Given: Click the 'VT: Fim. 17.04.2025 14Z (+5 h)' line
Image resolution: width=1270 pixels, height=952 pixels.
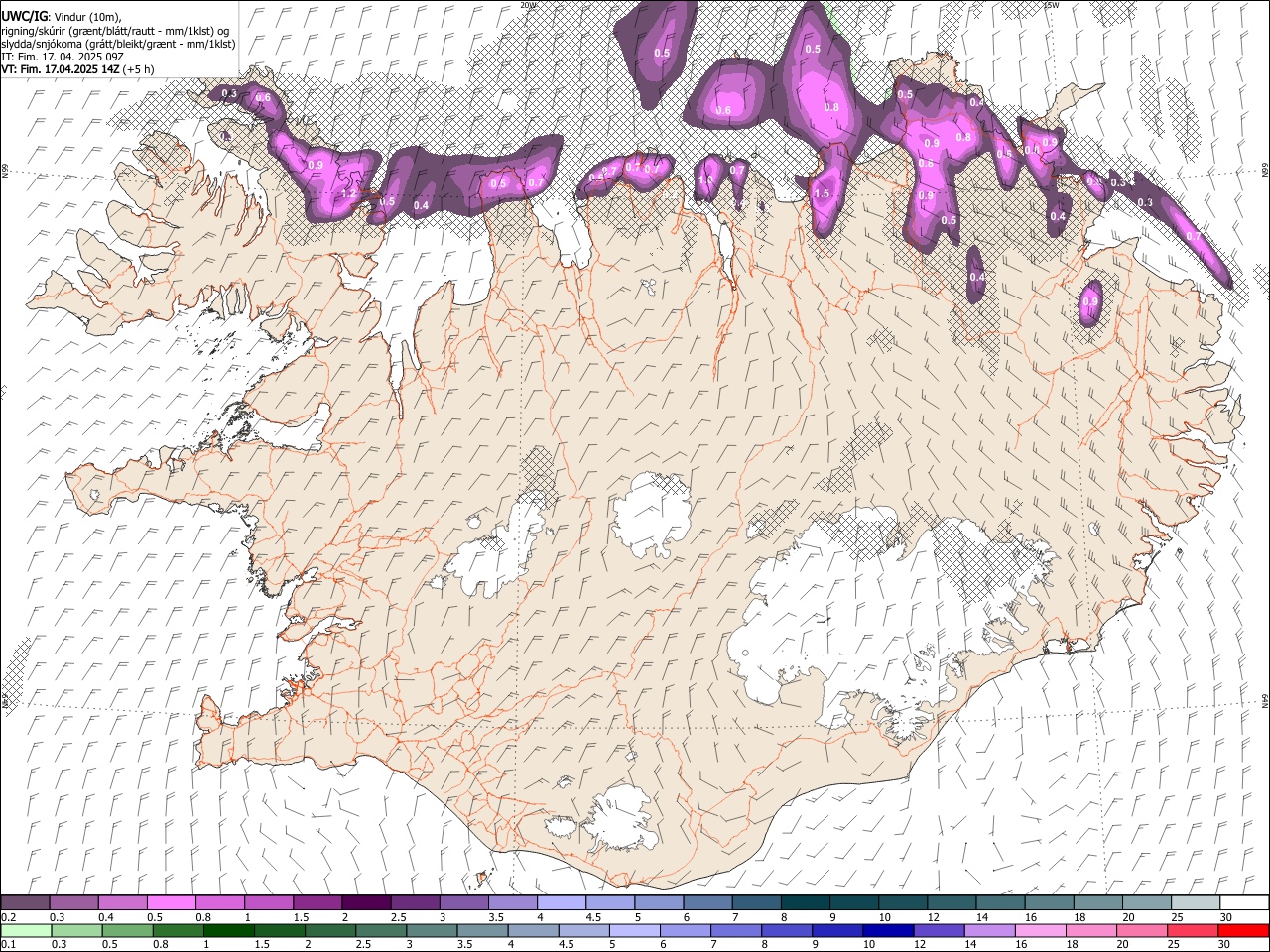Looking at the screenshot, I should tap(77, 69).
